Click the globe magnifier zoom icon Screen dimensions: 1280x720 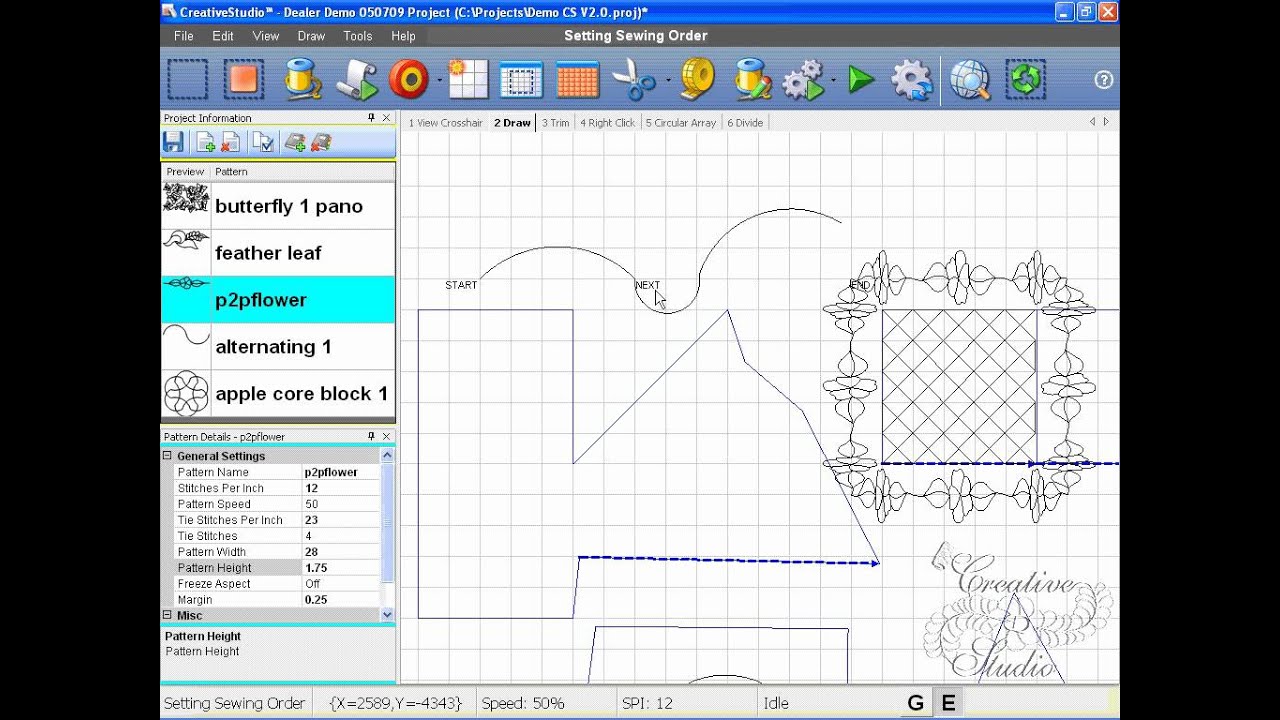click(x=969, y=80)
